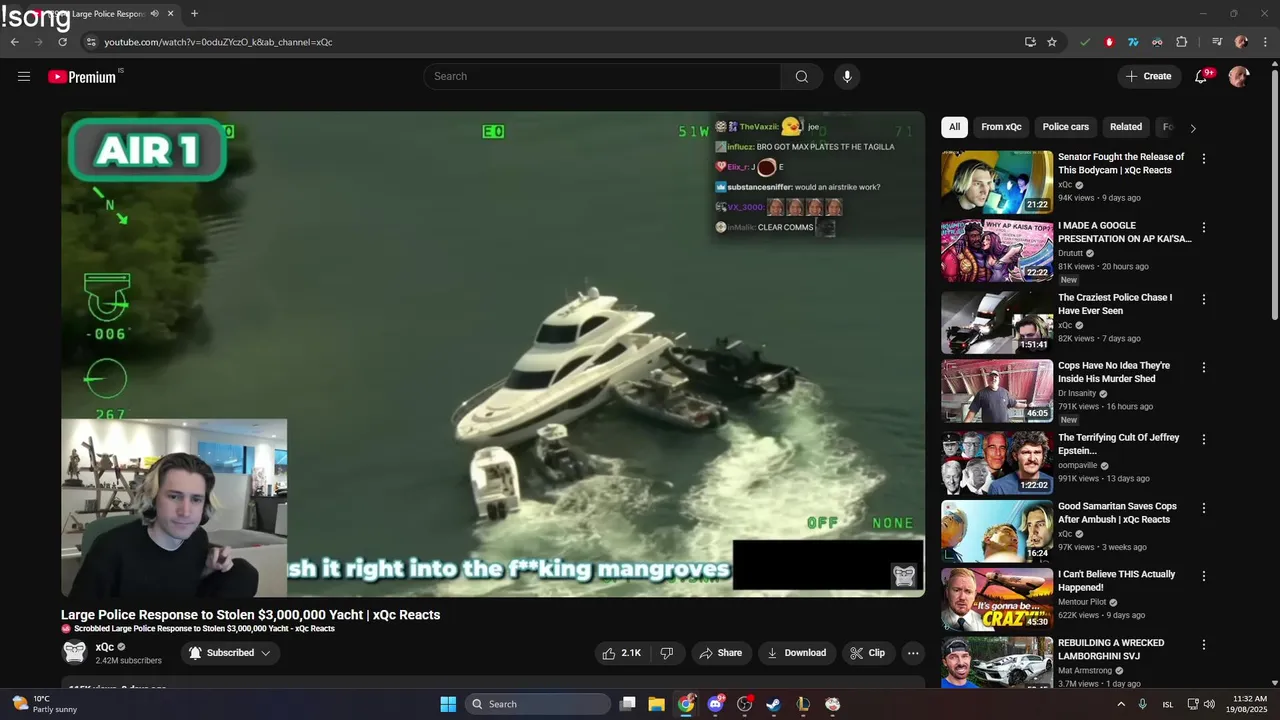Open xQc channel avatar under the video
Image resolution: width=1280 pixels, height=720 pixels.
tap(75, 653)
